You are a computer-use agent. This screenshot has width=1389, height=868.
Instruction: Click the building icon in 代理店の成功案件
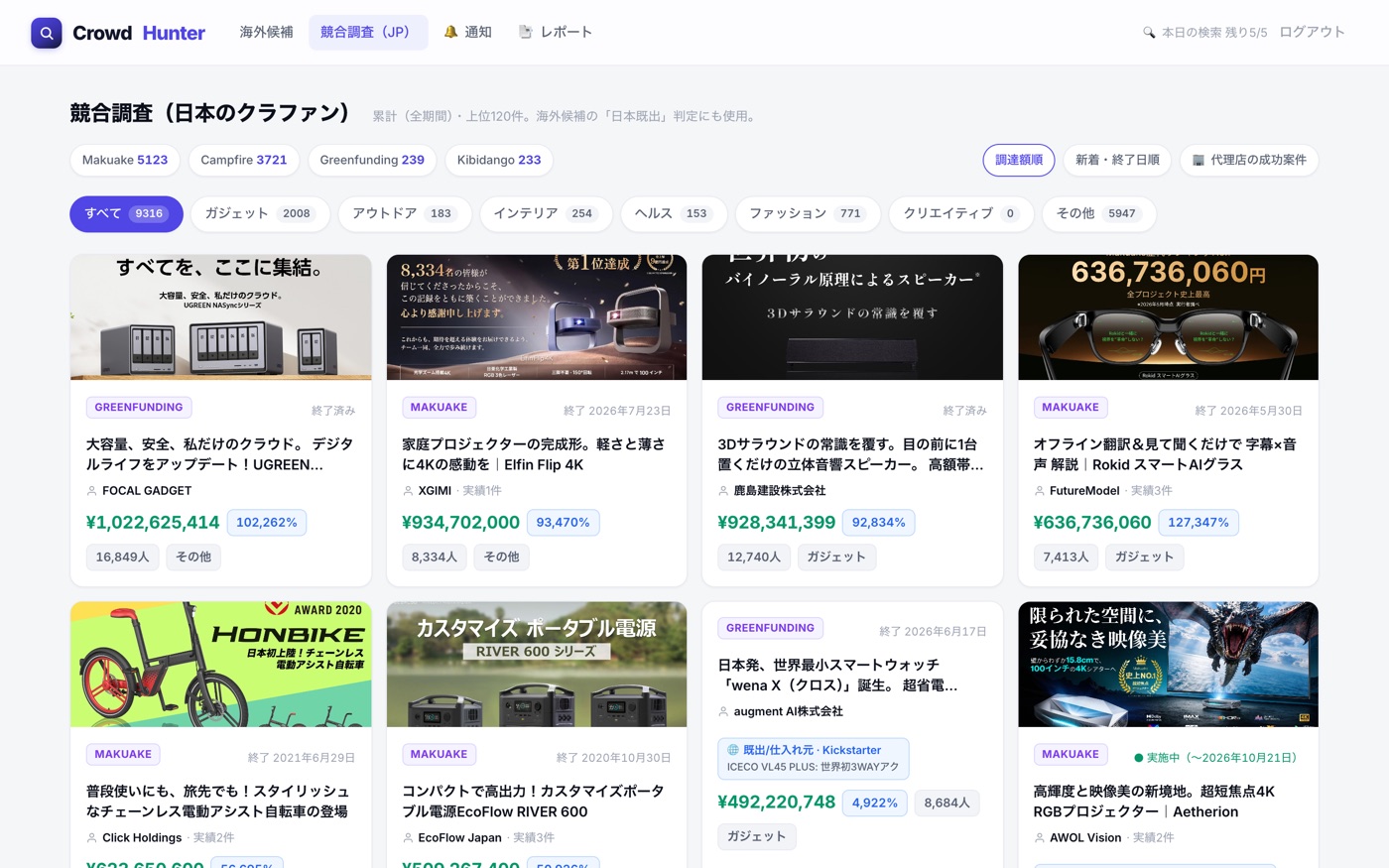1199,160
